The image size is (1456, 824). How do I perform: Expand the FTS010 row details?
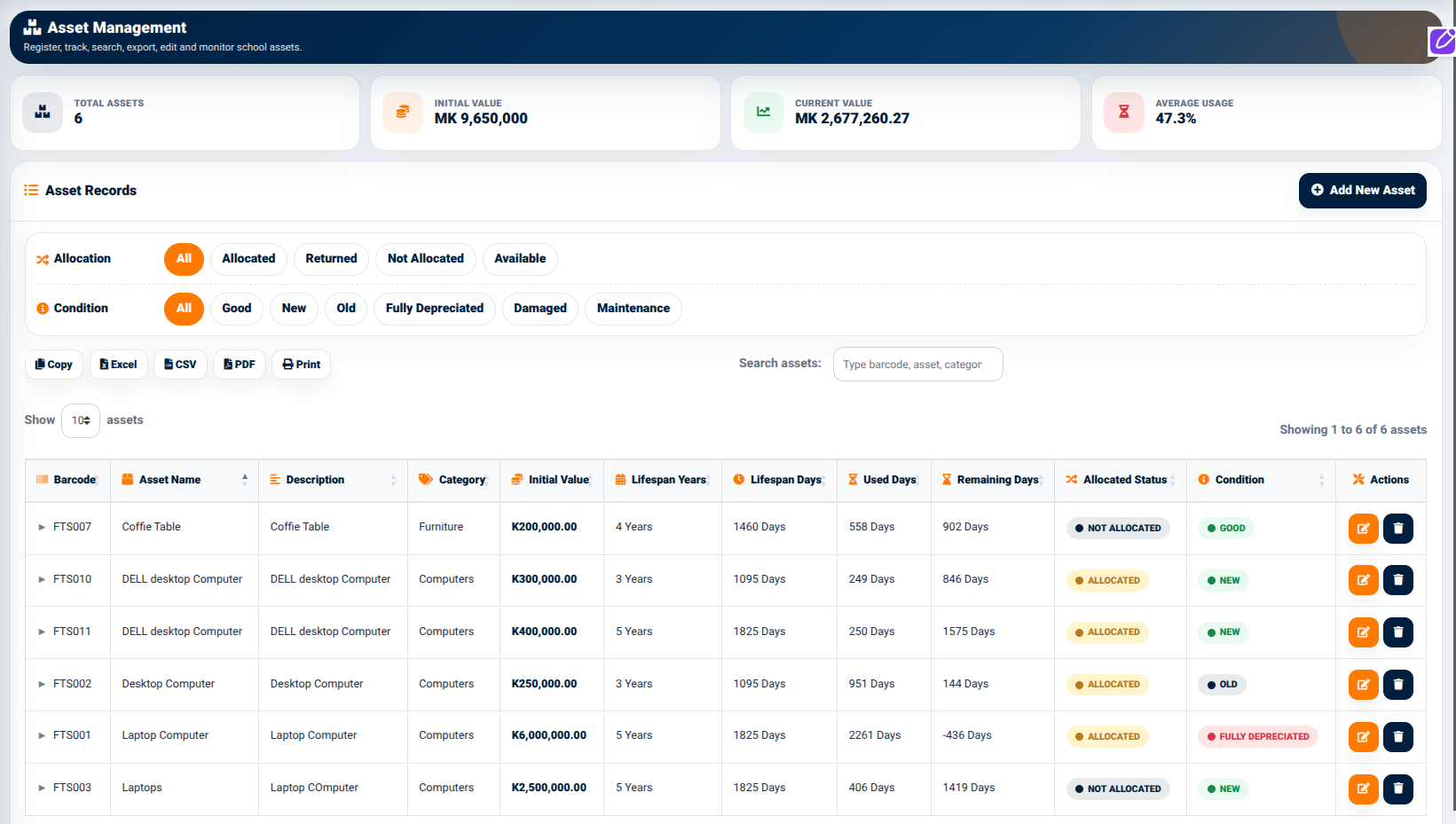click(42, 579)
